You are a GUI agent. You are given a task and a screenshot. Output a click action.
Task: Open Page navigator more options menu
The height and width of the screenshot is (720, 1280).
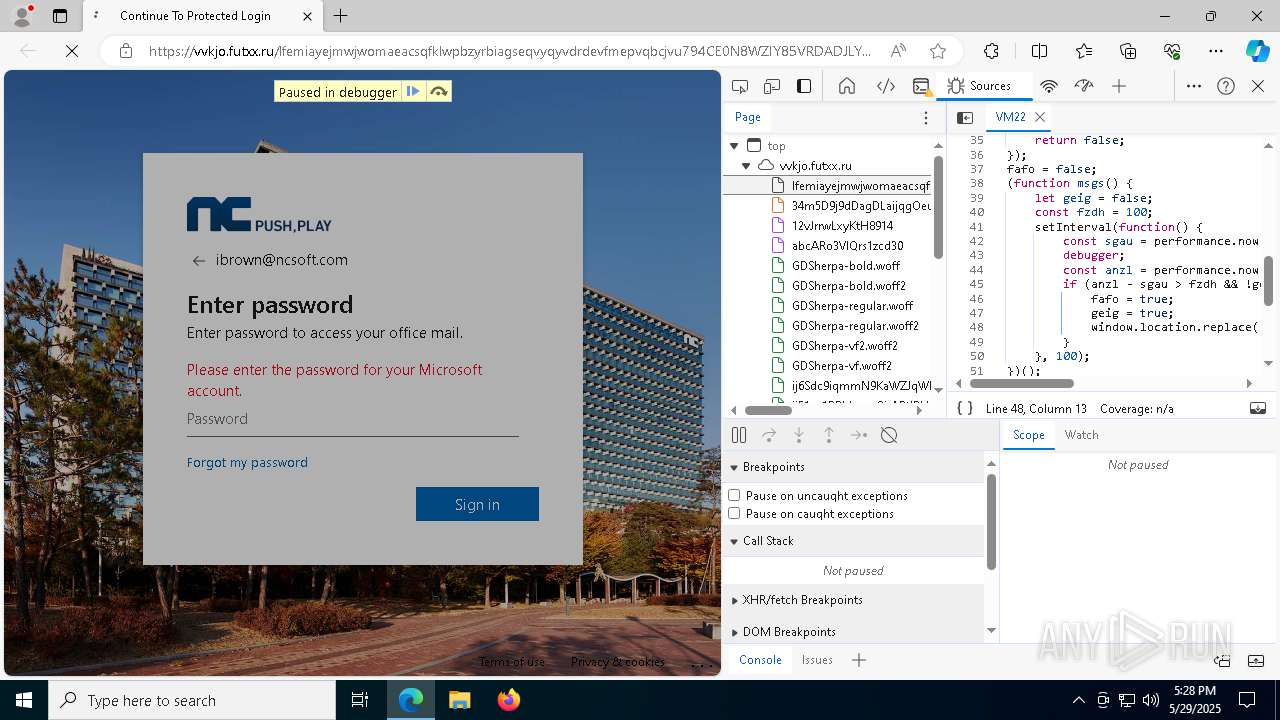coord(926,118)
